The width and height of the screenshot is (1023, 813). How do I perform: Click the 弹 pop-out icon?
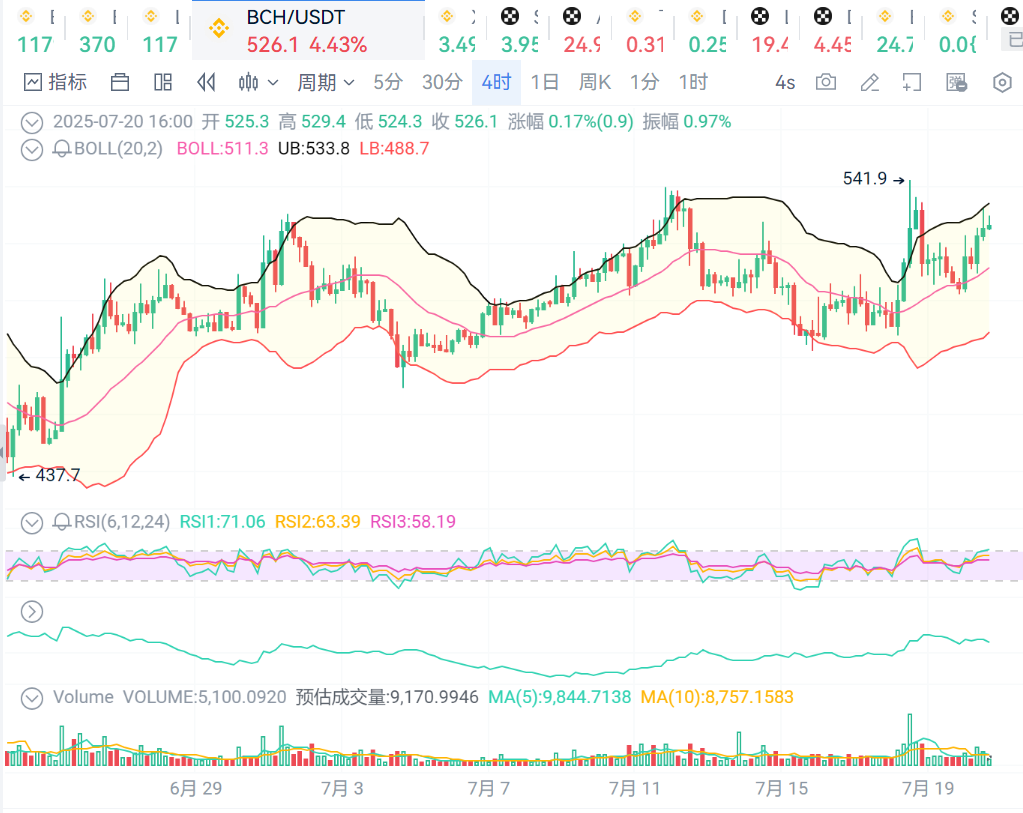(956, 82)
